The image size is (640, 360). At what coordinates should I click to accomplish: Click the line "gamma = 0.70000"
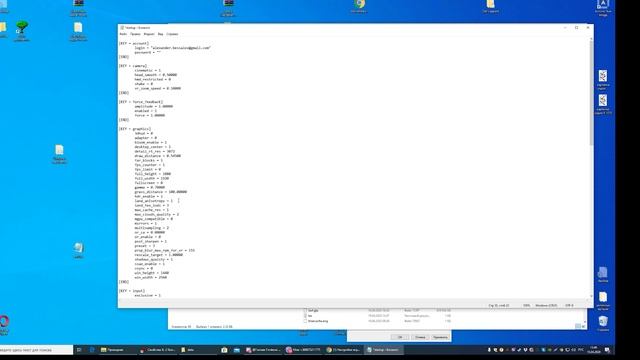tap(149, 187)
